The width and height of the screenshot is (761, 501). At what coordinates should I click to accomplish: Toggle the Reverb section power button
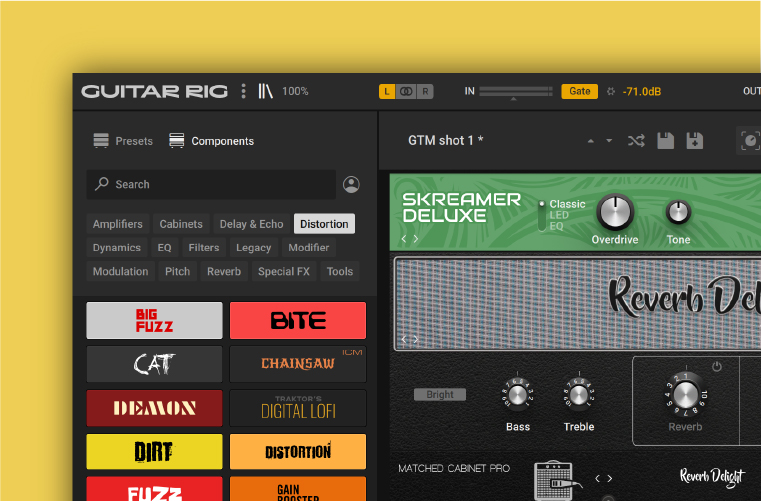(x=716, y=367)
